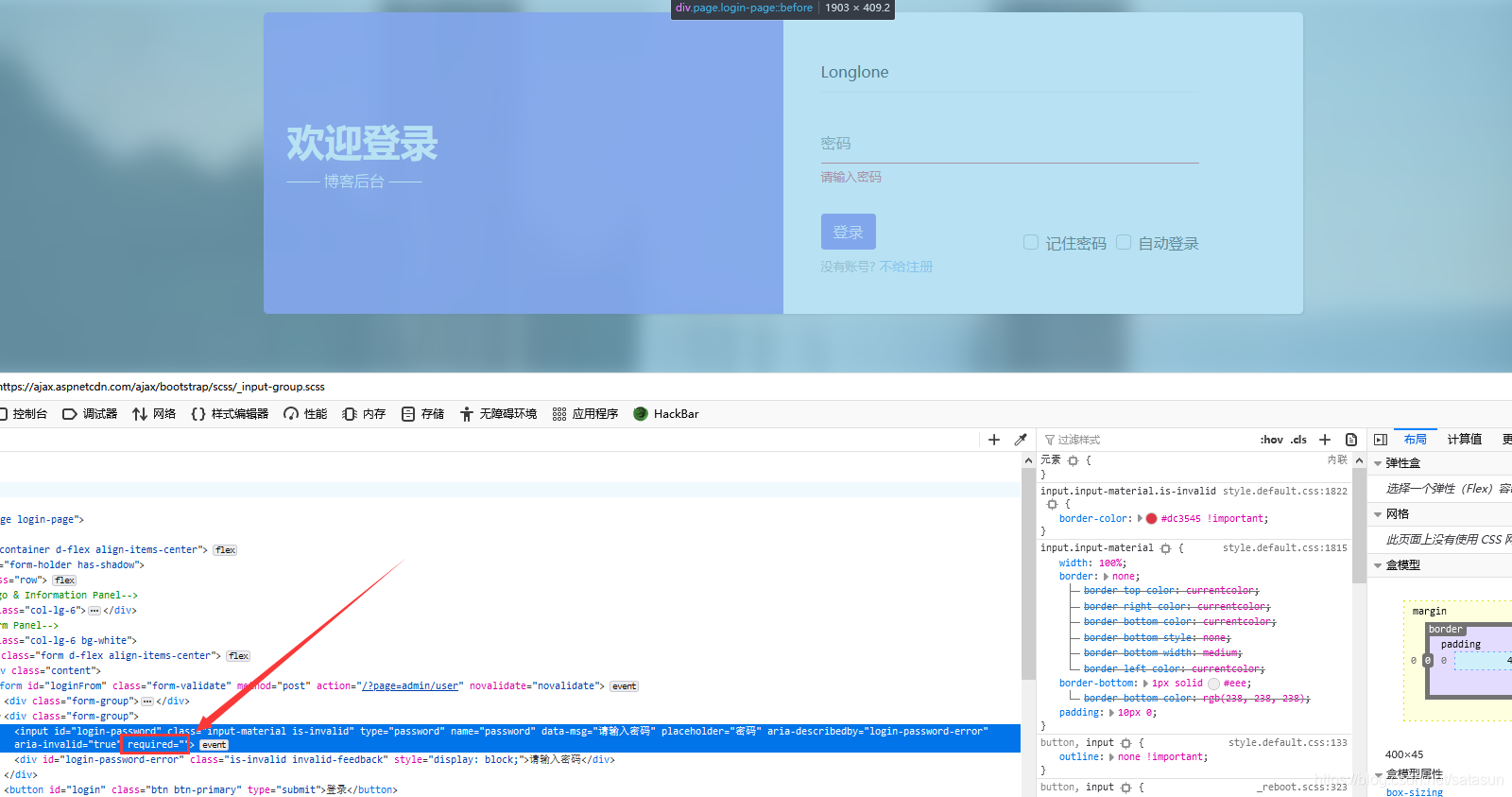
Task: Activate the eyedropper color picker icon
Action: point(1021,440)
